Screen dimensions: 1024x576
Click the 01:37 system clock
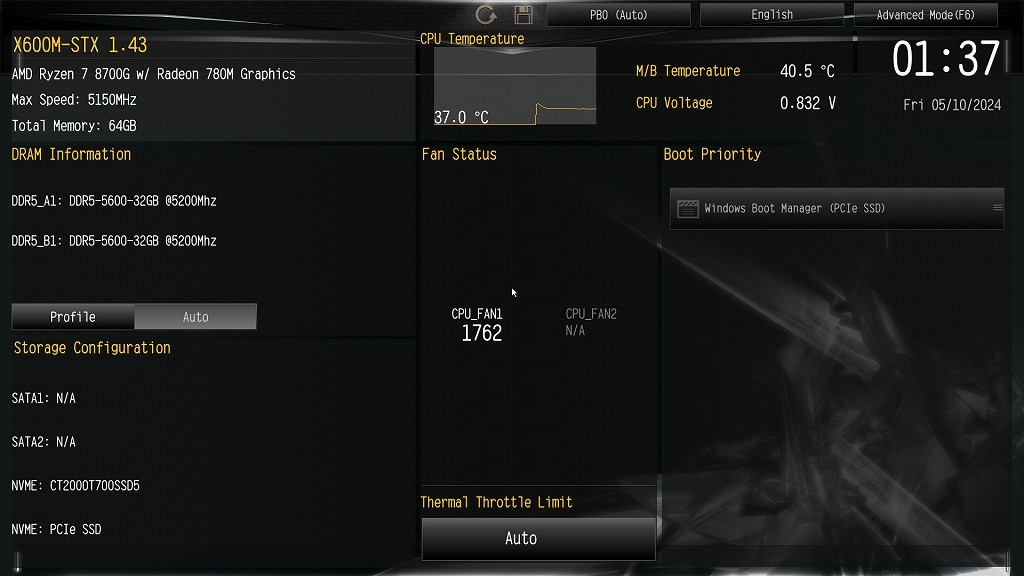pyautogui.click(x=946, y=59)
